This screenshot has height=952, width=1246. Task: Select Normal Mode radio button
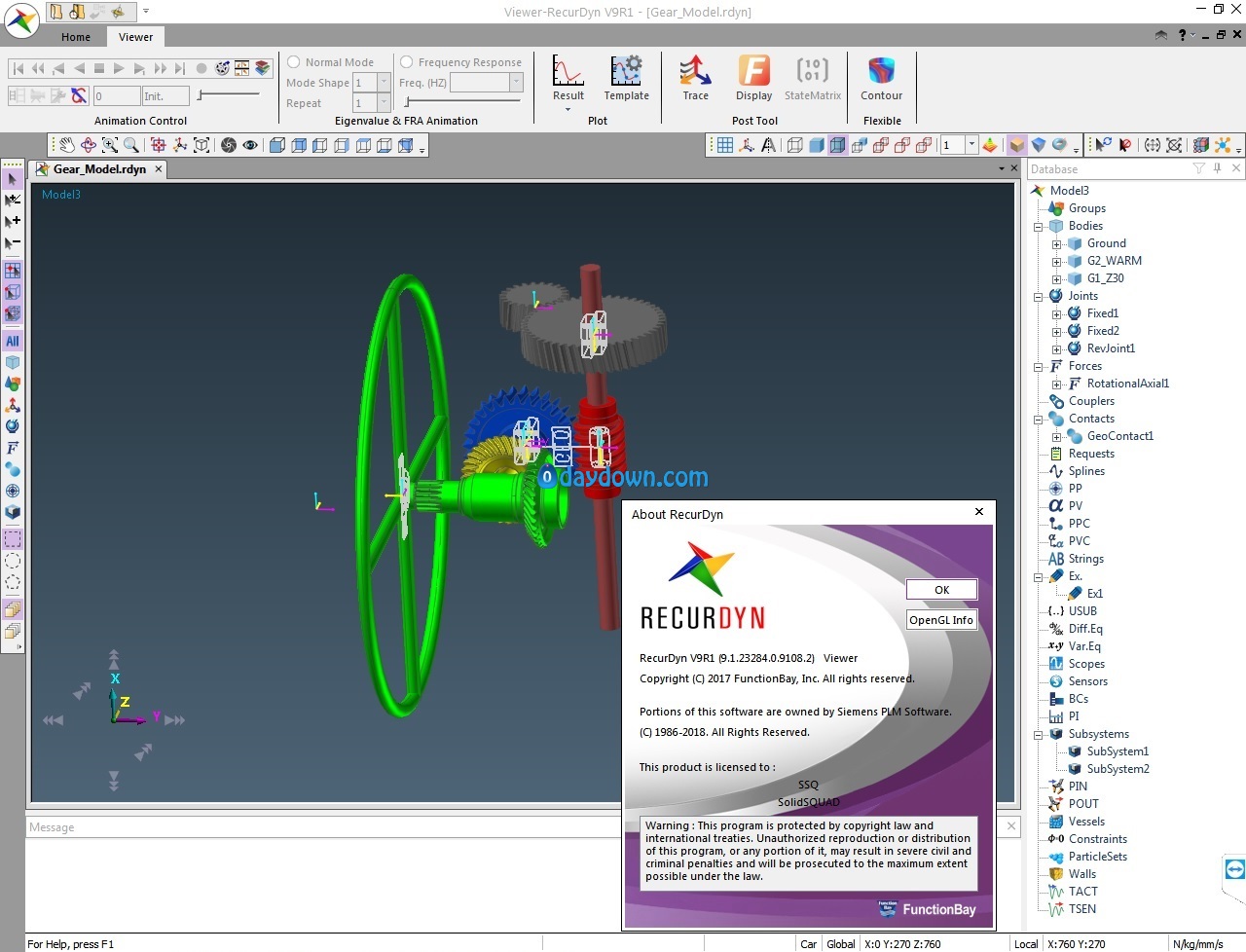click(x=293, y=61)
